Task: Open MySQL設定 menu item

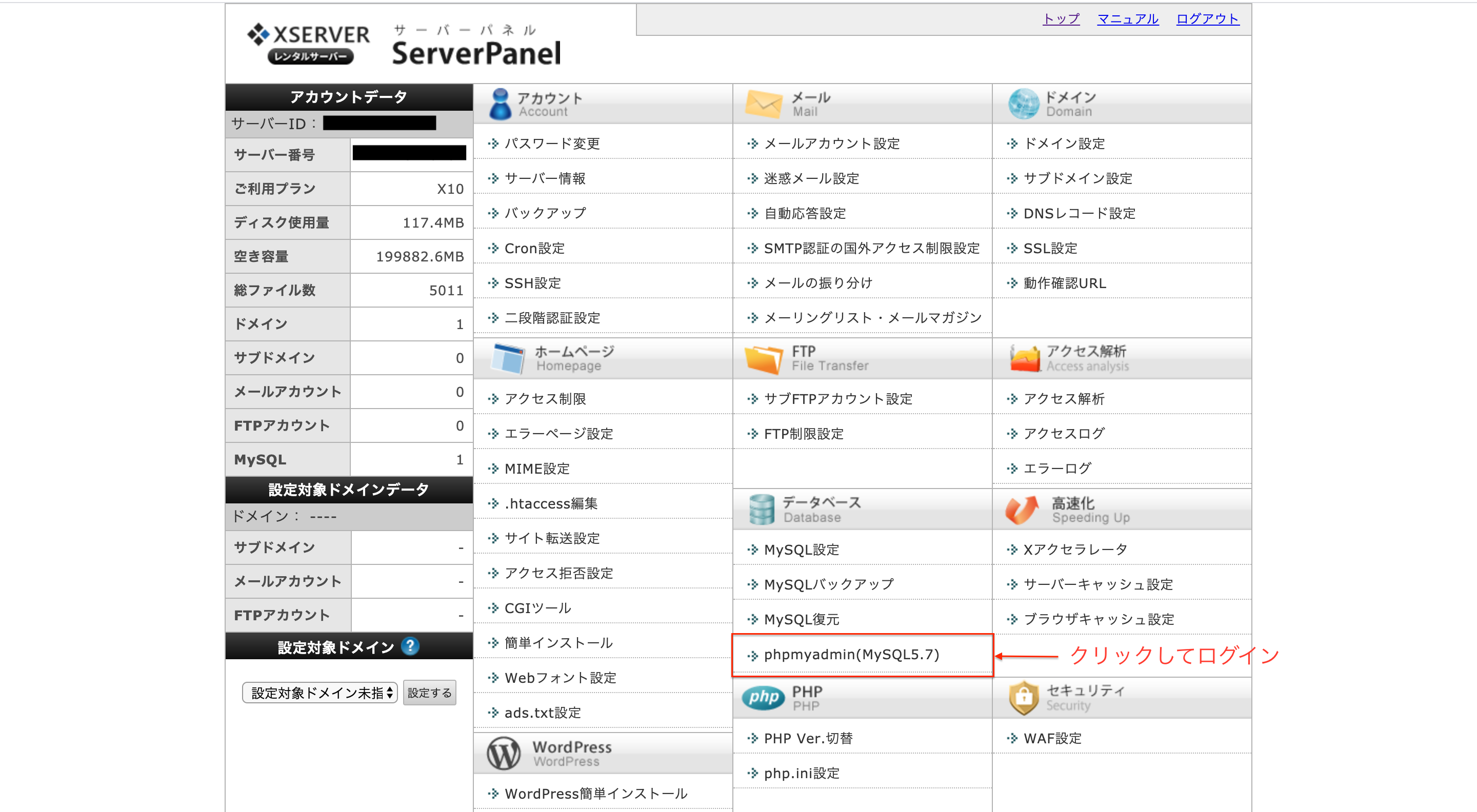Action: pos(801,550)
